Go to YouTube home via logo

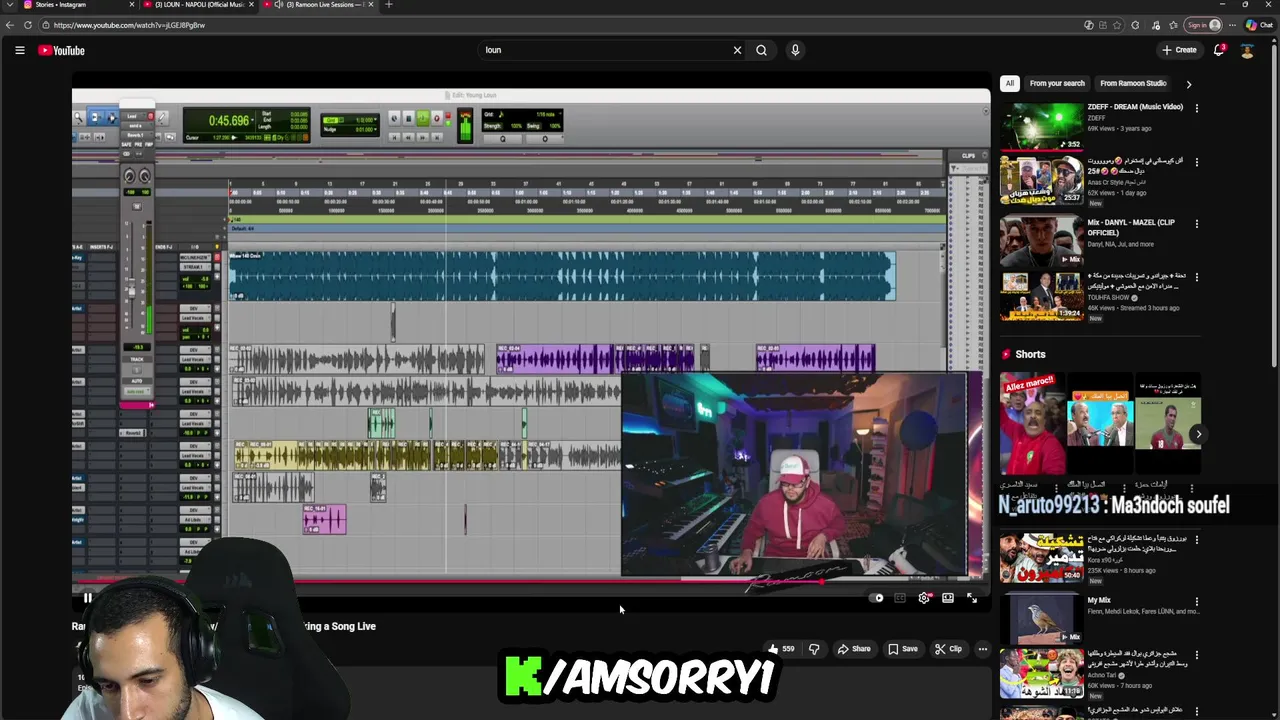point(62,50)
